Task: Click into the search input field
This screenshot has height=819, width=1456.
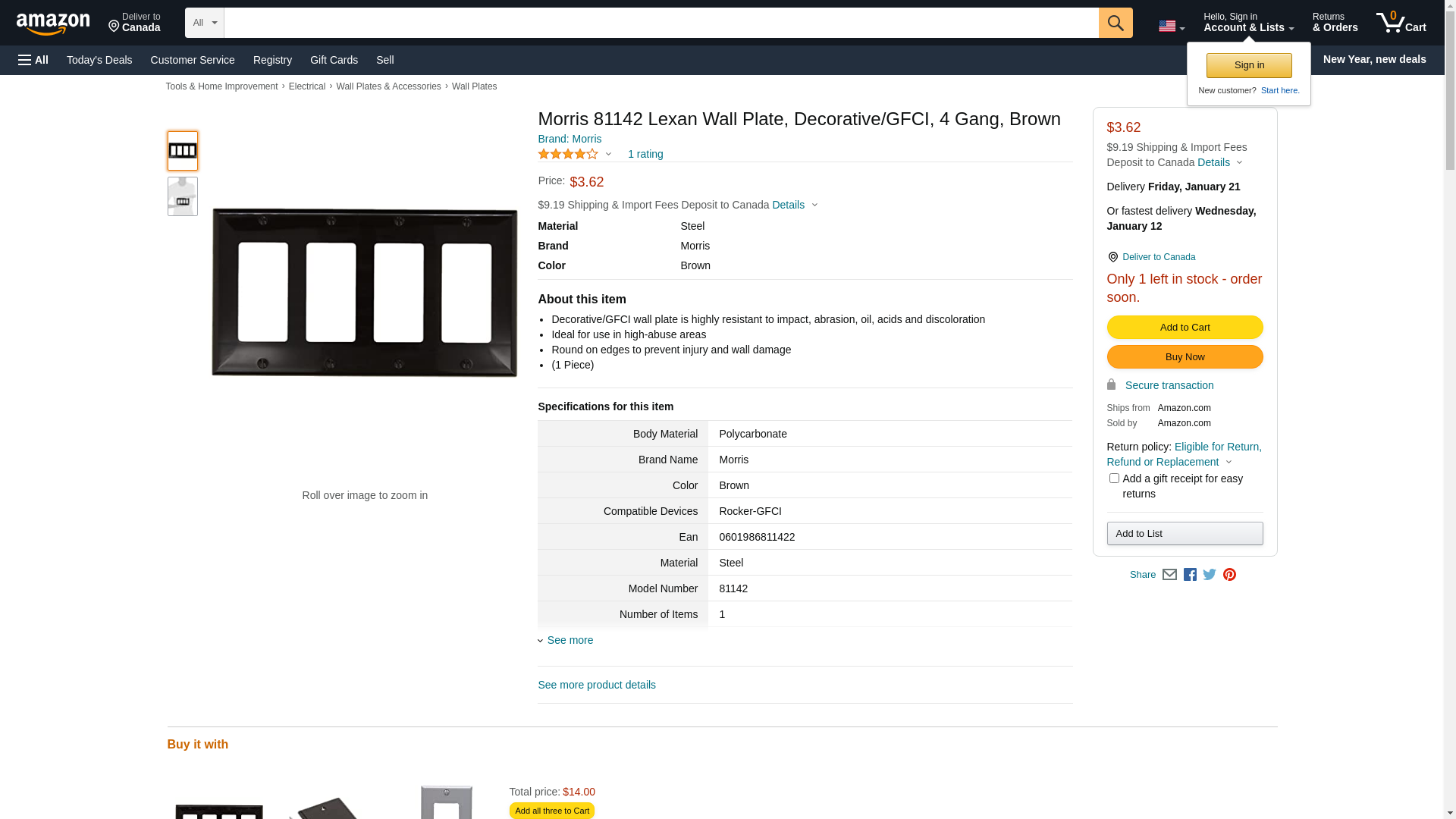Action: click(661, 23)
